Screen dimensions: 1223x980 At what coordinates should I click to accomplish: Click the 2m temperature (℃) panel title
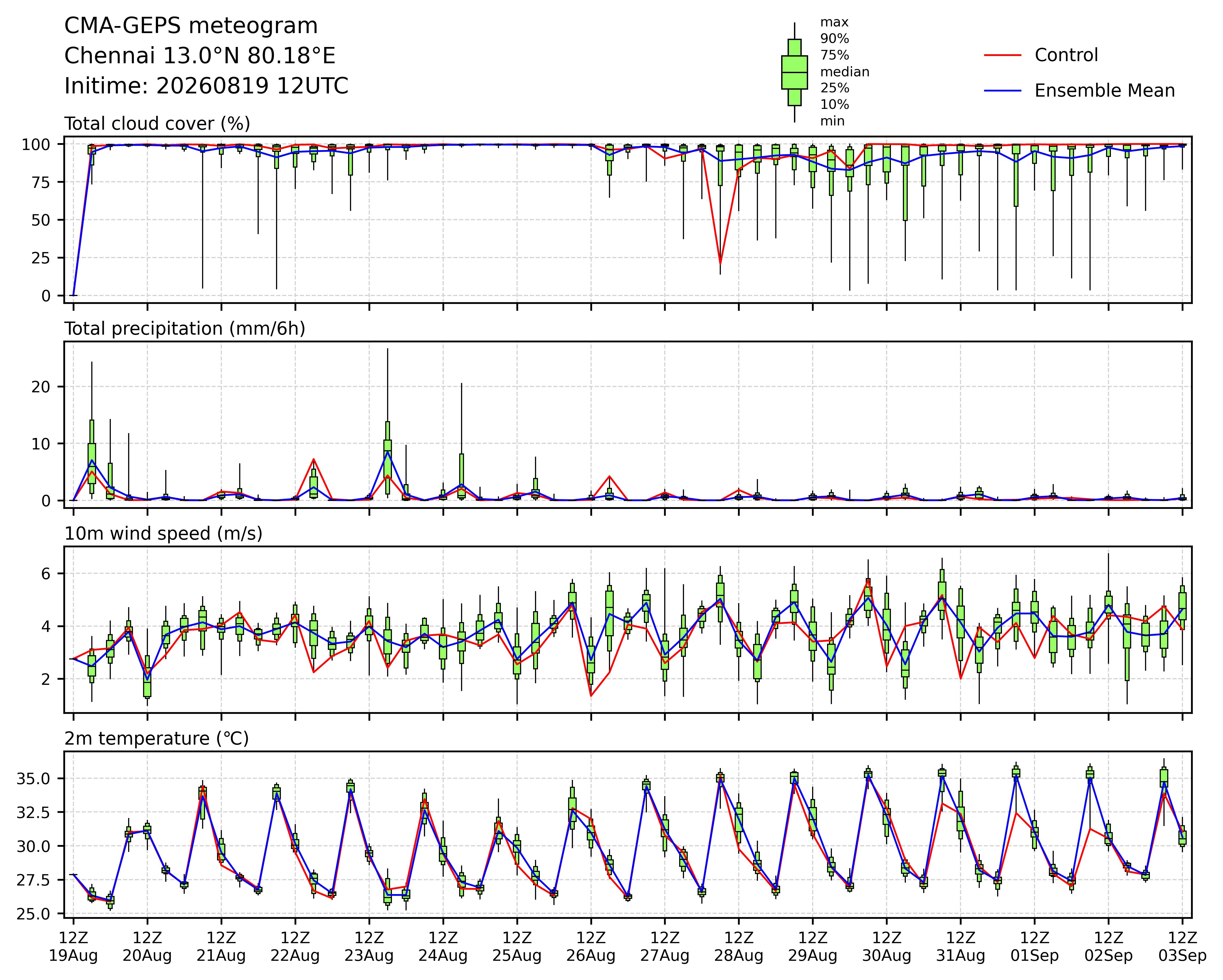pyautogui.click(x=156, y=738)
